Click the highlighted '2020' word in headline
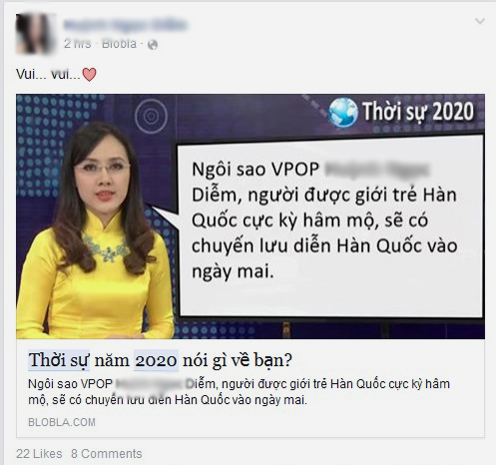The width and height of the screenshot is (496, 465). [x=156, y=360]
